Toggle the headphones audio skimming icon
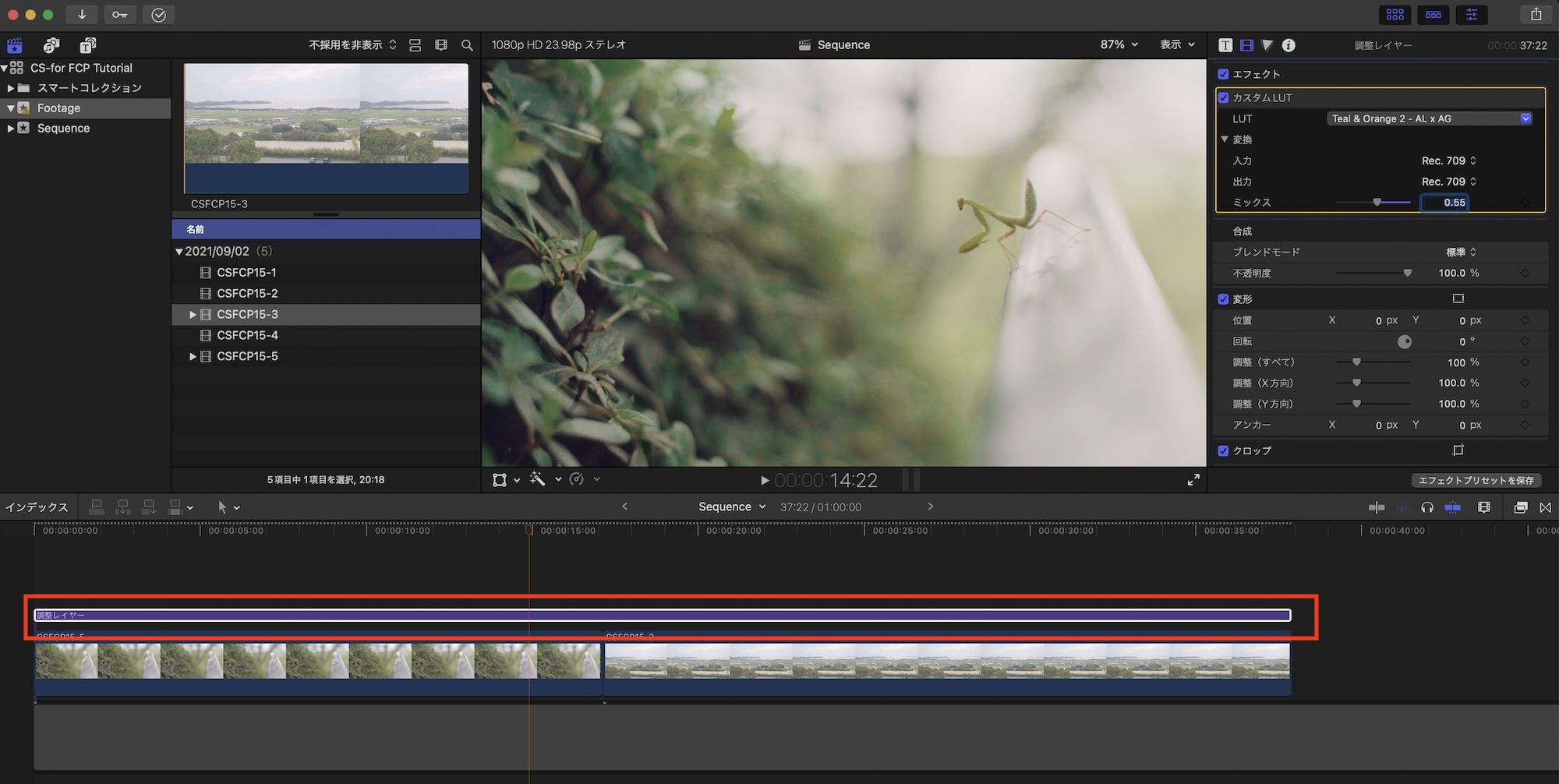The width and height of the screenshot is (1559, 784). point(1426,507)
